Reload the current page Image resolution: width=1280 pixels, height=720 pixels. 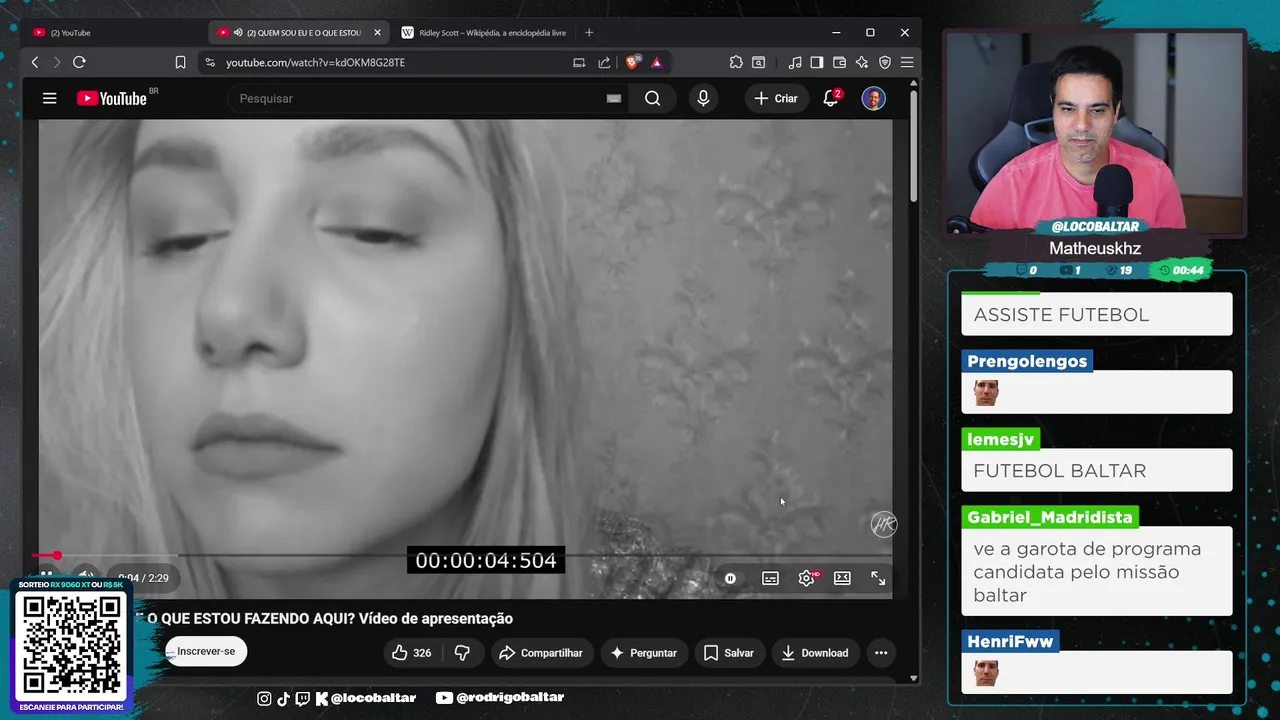click(x=79, y=62)
